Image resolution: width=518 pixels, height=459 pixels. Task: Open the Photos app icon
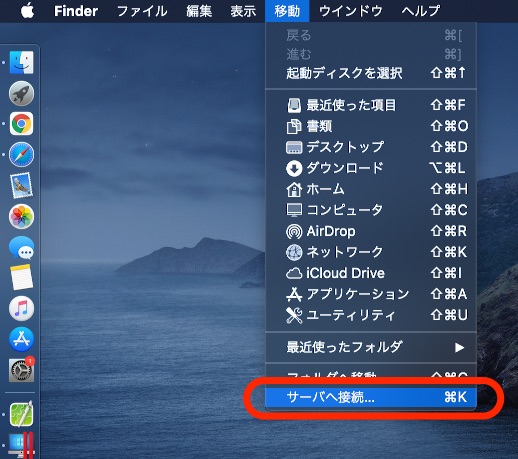(21, 216)
